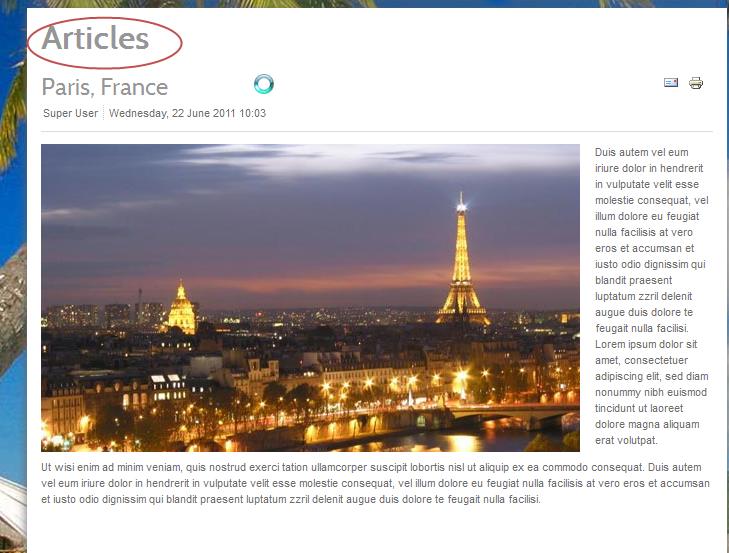
Task: Click the teal loading spinner circle
Action: pyautogui.click(x=264, y=84)
